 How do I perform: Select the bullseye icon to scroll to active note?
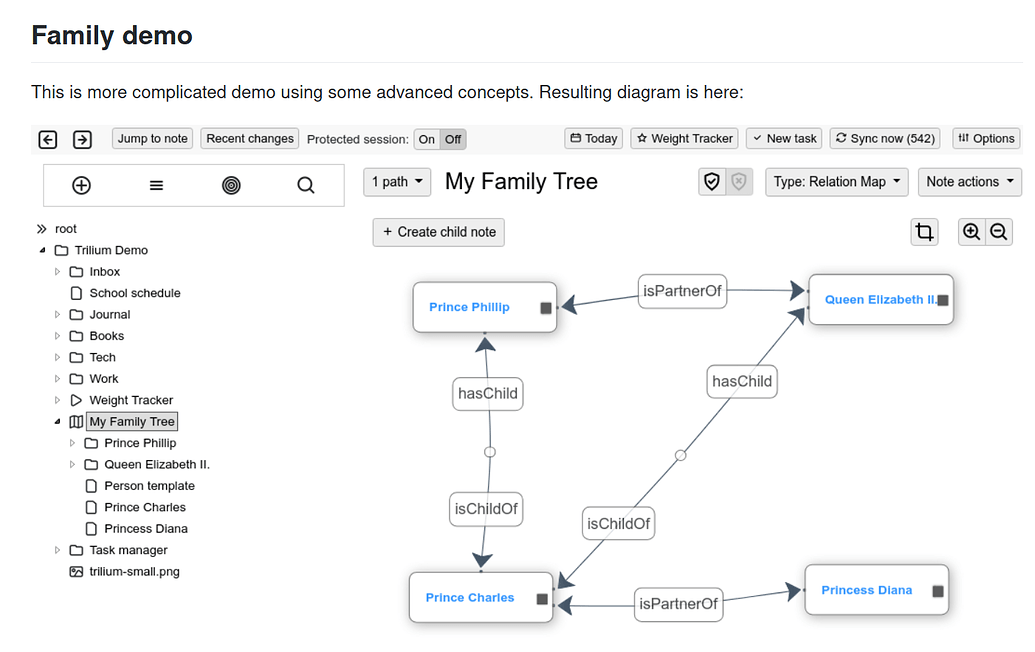pyautogui.click(x=230, y=185)
